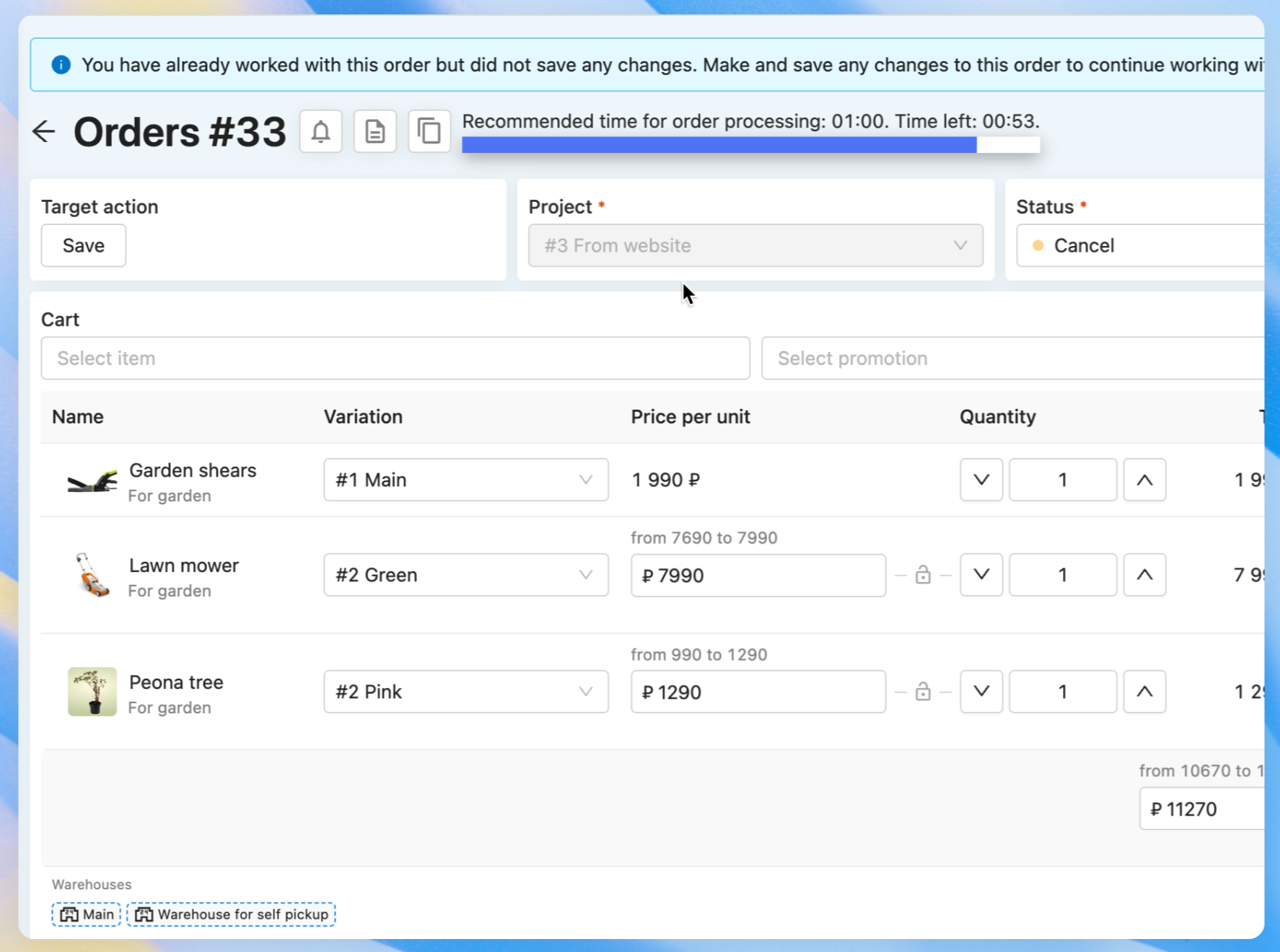Open the '#2 Green' variation dropdown
This screenshot has height=952, width=1280.
coord(466,575)
